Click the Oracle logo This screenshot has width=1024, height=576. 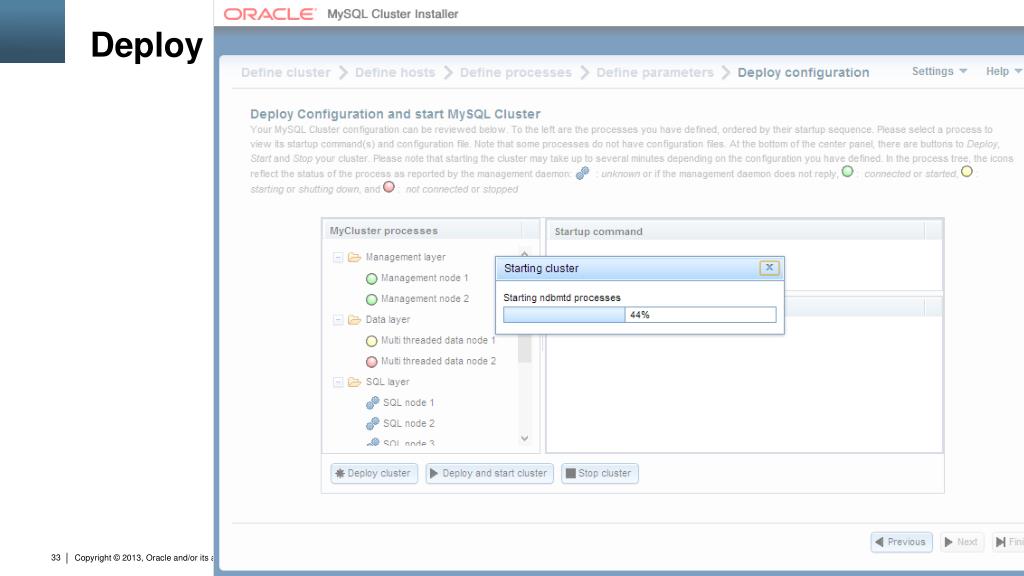click(x=270, y=14)
